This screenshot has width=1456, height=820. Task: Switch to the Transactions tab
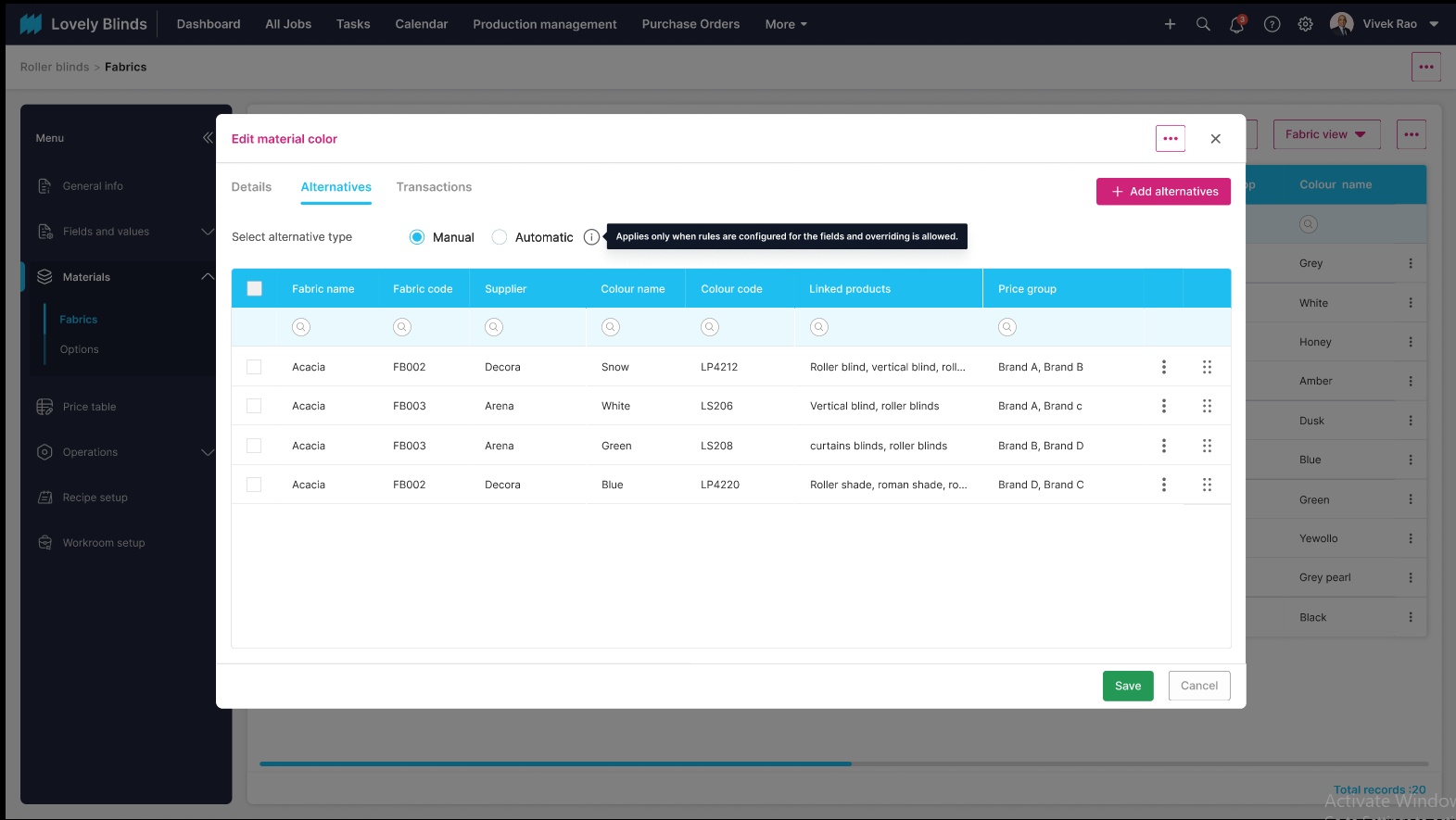[x=434, y=187]
